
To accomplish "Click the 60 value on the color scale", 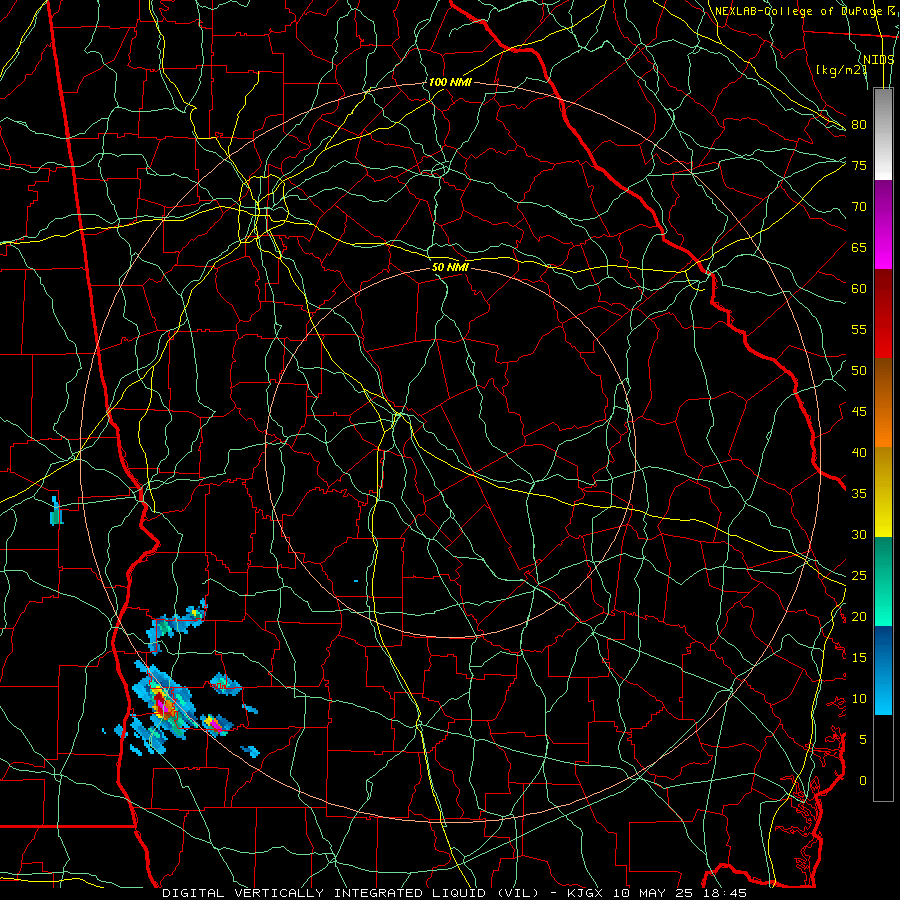I will click(x=859, y=289).
